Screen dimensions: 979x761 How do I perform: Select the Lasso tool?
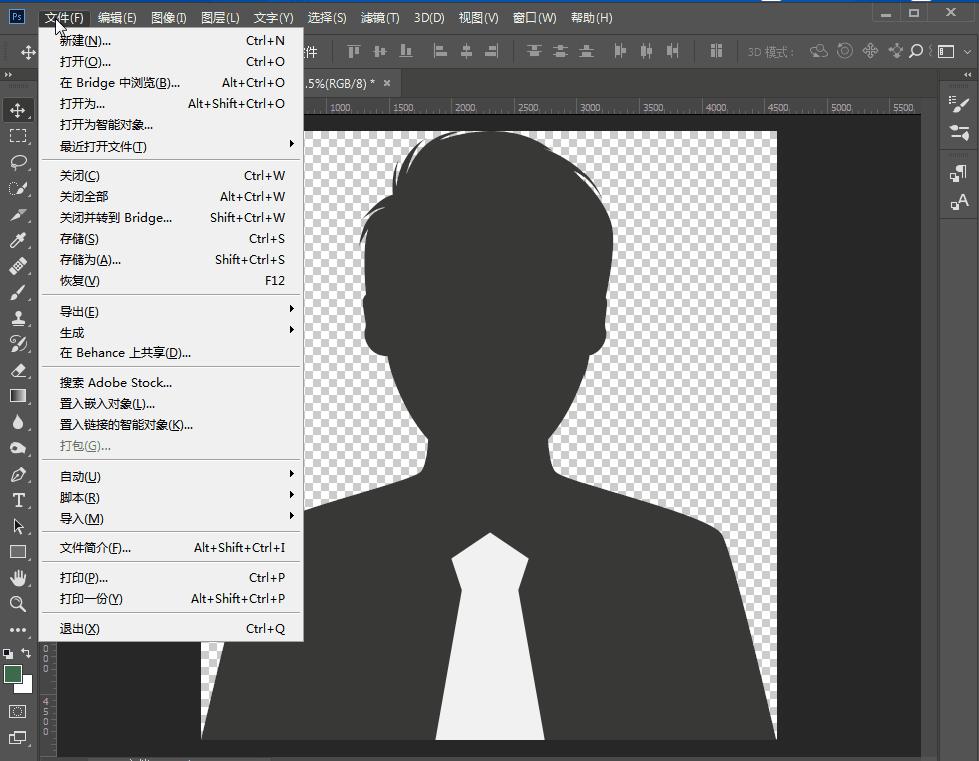(18, 162)
